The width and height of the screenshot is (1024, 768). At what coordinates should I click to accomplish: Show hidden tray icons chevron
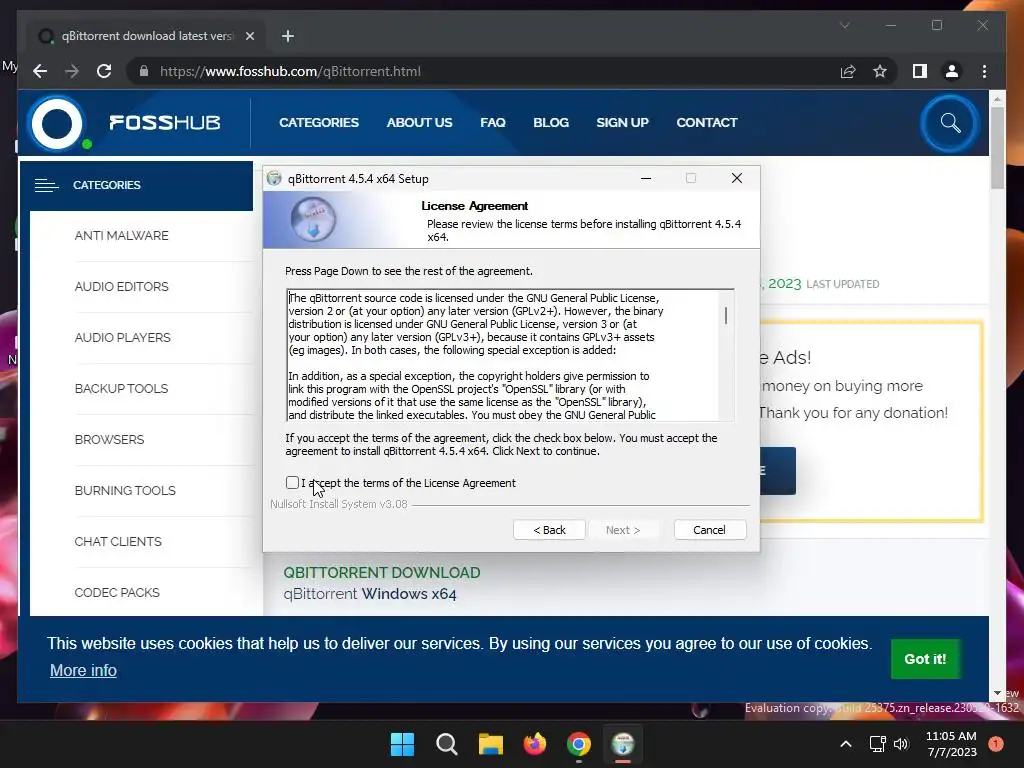tap(845, 744)
